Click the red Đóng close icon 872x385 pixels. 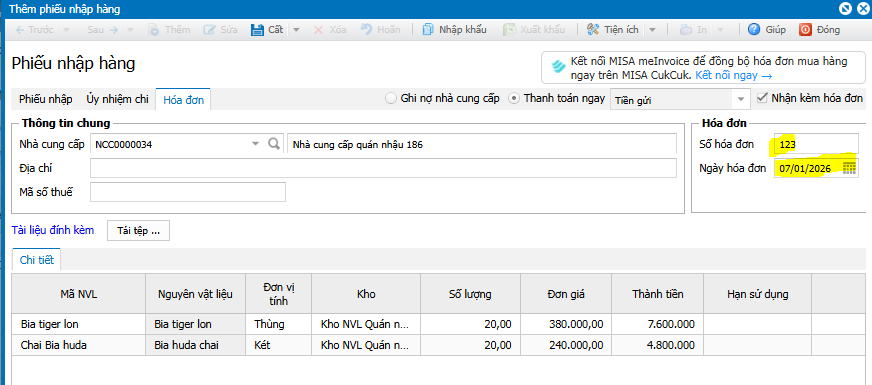click(805, 29)
